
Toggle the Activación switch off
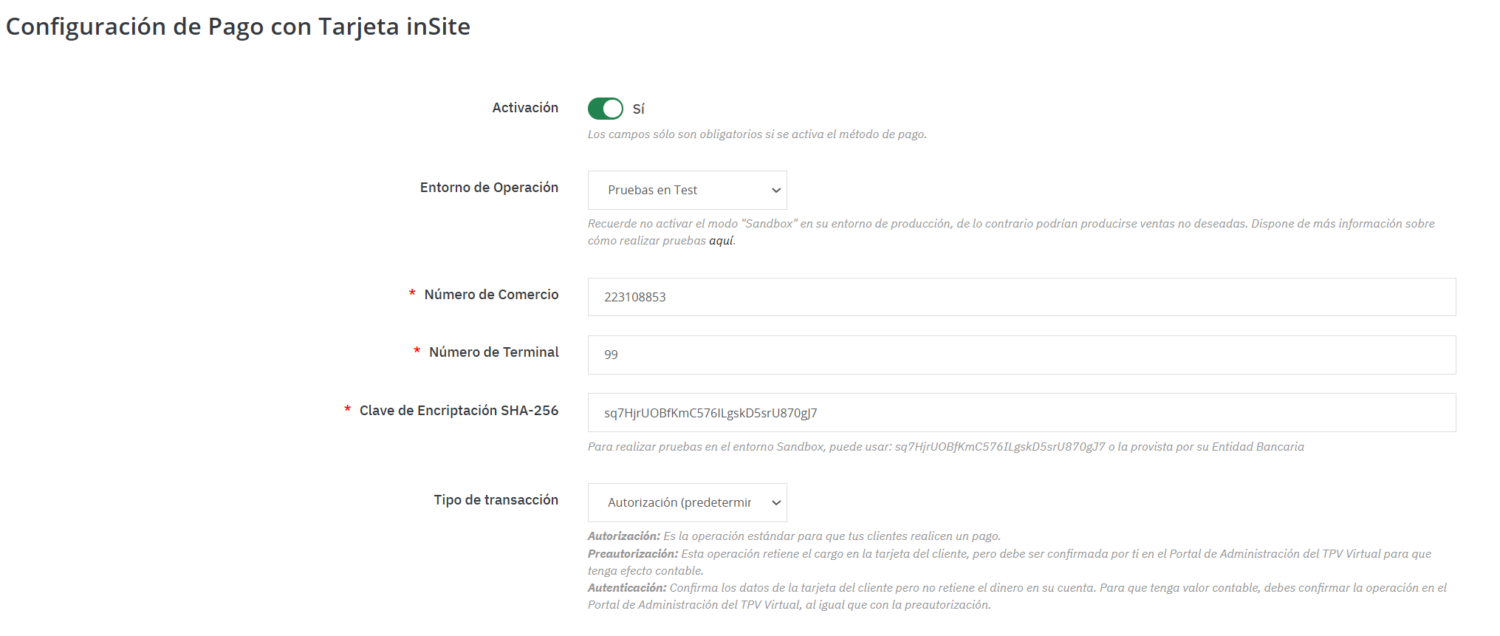point(605,108)
